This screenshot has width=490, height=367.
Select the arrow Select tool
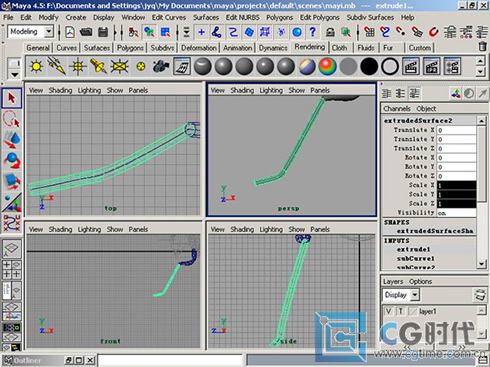tap(12, 98)
